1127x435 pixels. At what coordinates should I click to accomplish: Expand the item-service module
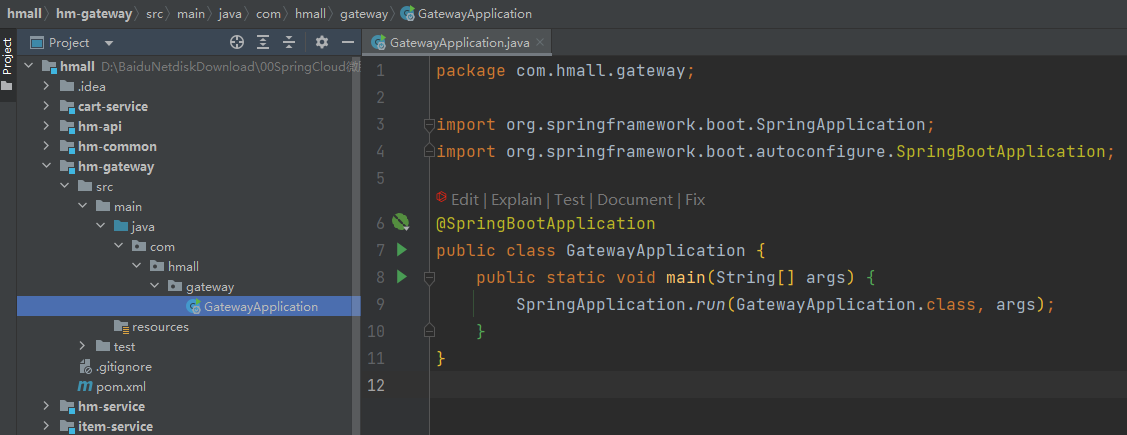coord(46,426)
